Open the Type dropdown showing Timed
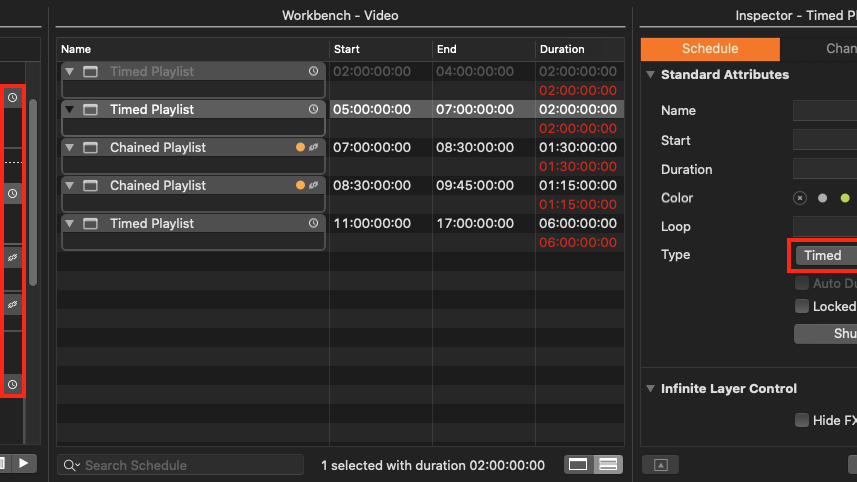Viewport: 857px width, 482px height. 826,256
